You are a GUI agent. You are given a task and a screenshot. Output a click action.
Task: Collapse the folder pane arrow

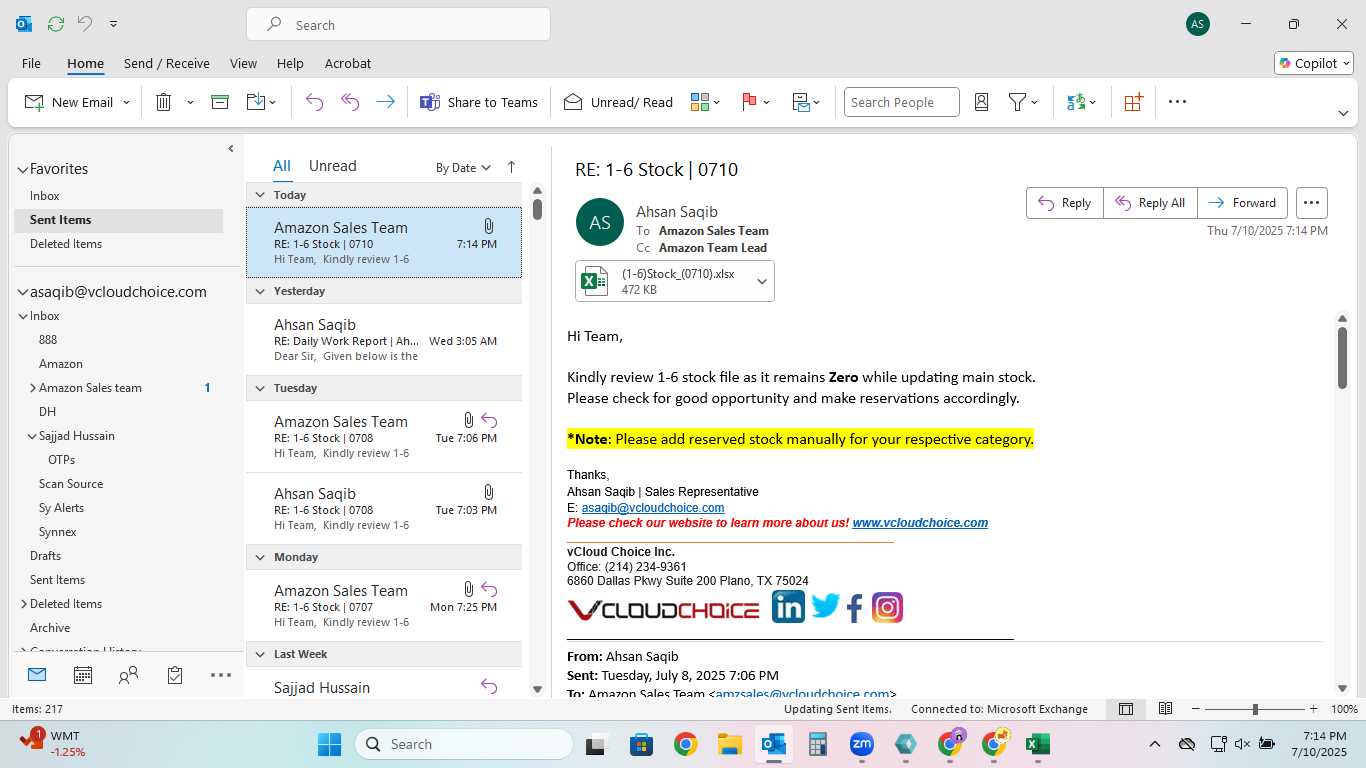pyautogui.click(x=231, y=149)
